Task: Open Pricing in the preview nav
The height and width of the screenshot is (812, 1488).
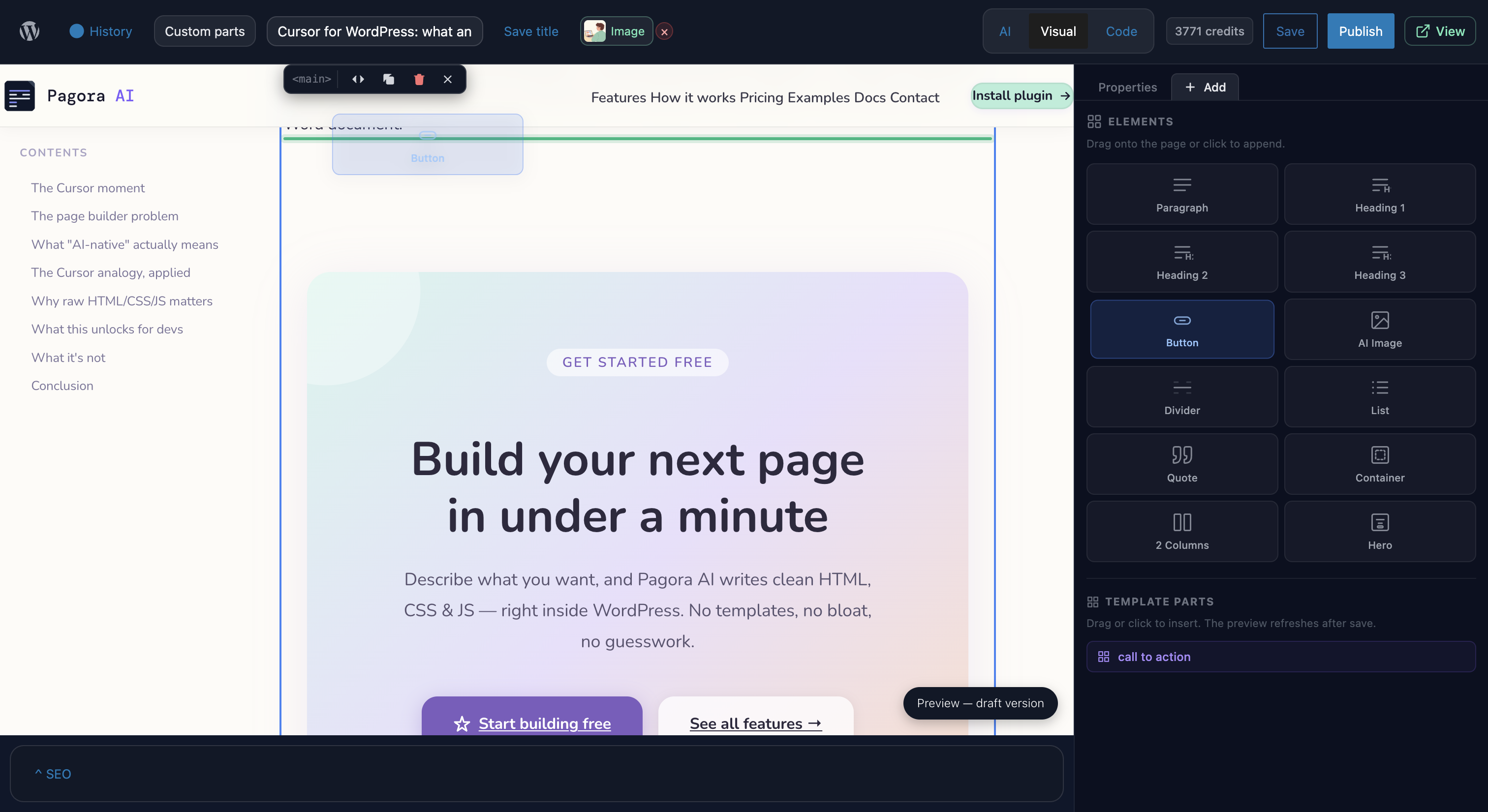Action: (761, 97)
